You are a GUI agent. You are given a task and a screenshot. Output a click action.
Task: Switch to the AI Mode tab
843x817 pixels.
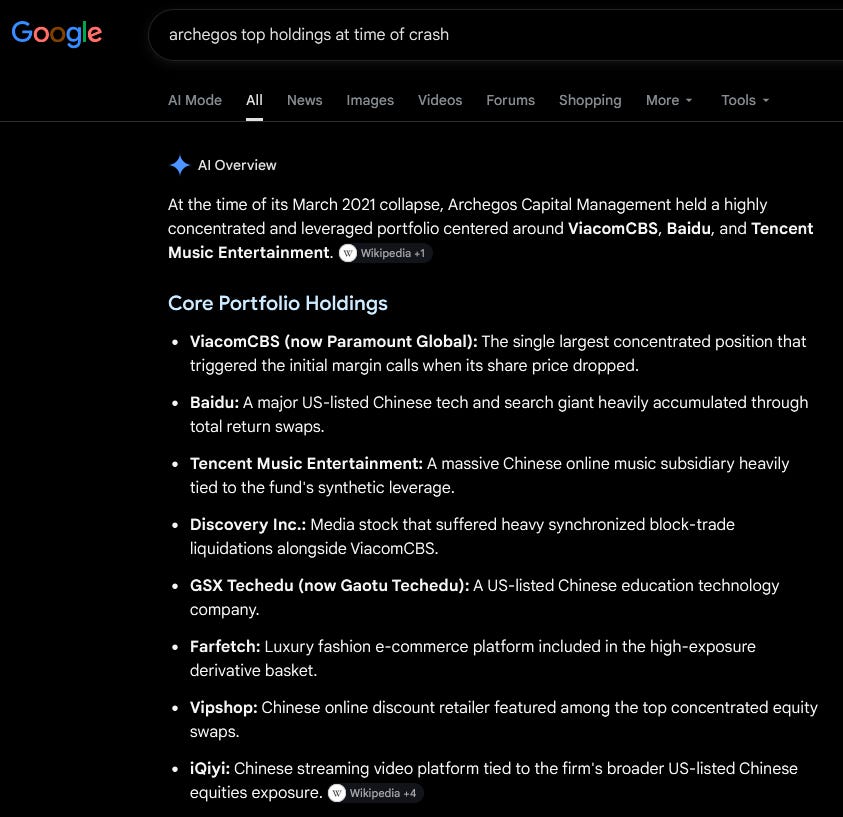[x=195, y=100]
